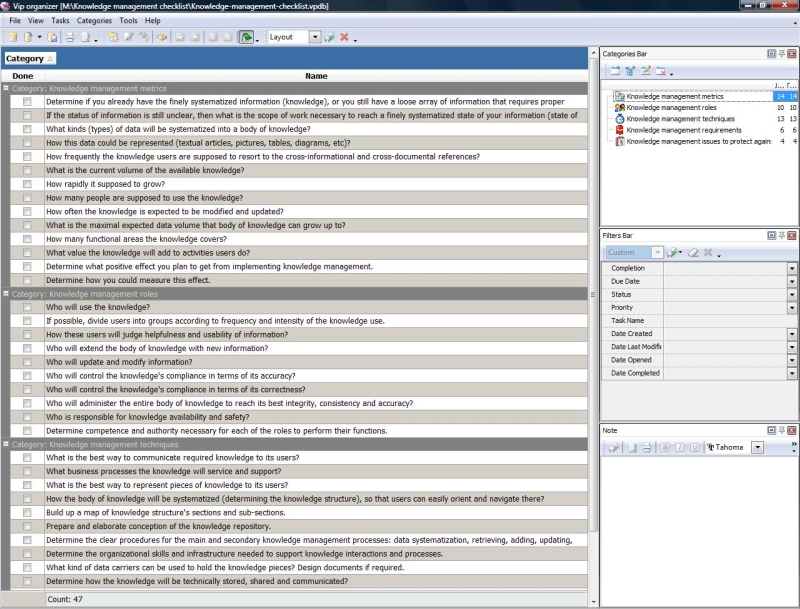Pin the Categories Bar panel
800x609 pixels.
(781, 53)
